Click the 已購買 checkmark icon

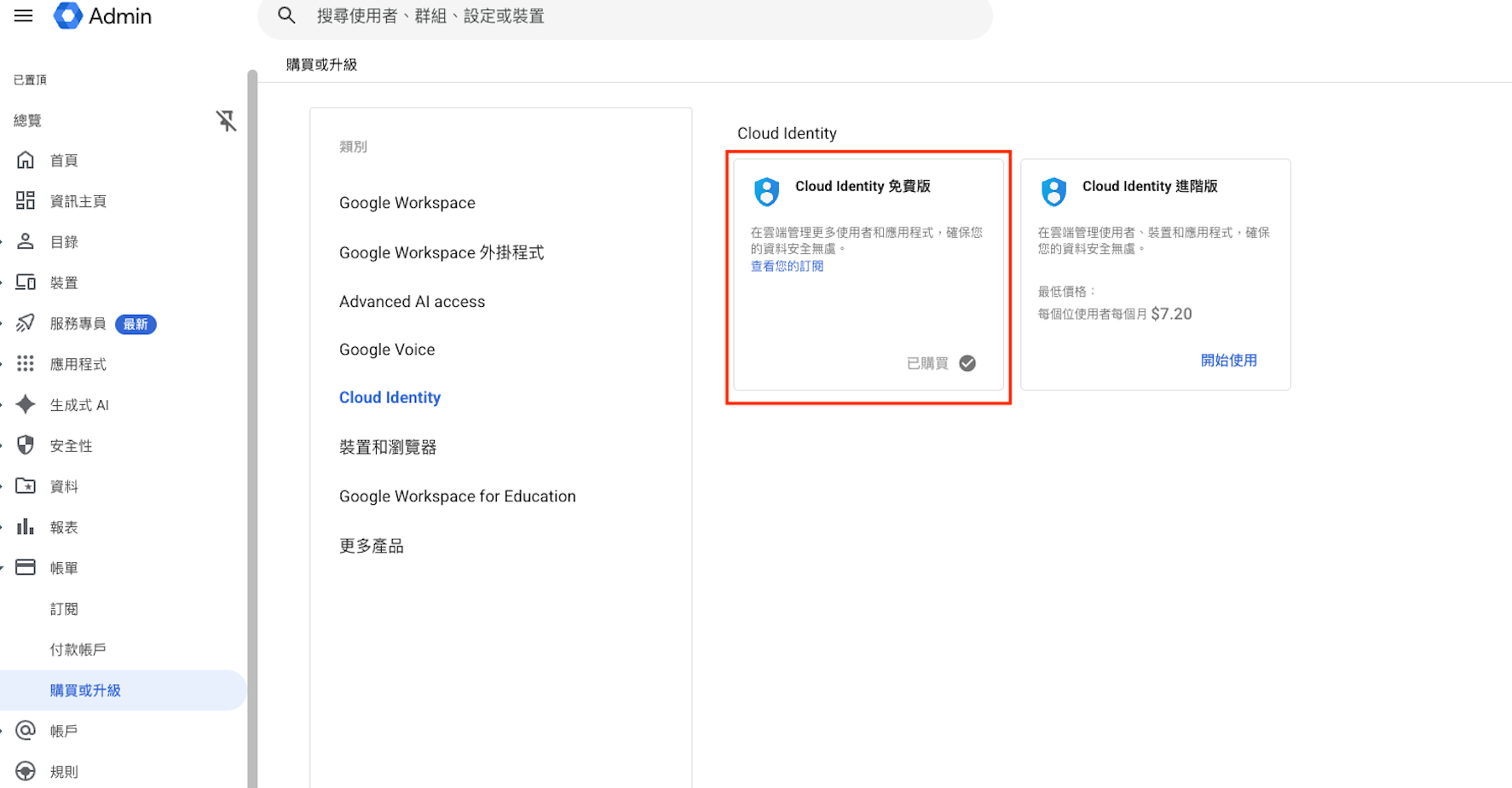(967, 363)
